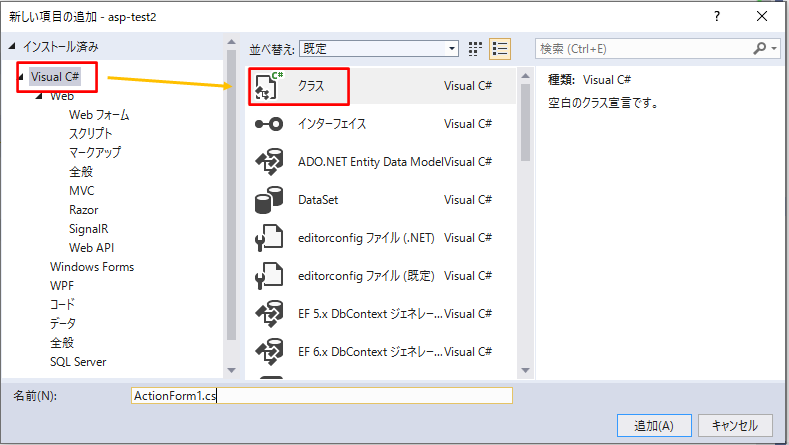The height and width of the screenshot is (445, 789).
Task: Switch to medium icons list view
Action: click(500, 49)
